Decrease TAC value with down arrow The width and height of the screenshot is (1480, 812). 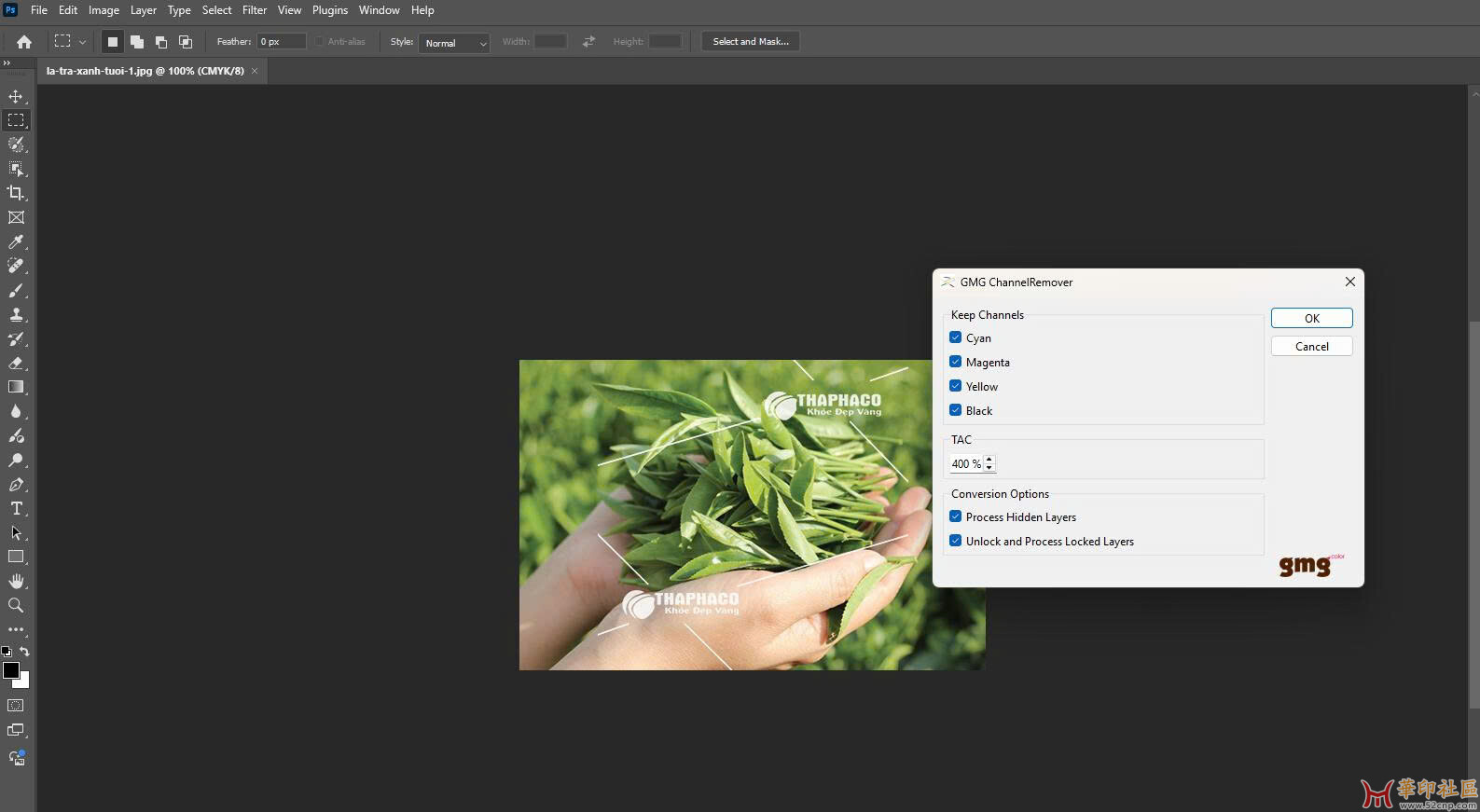(x=989, y=468)
